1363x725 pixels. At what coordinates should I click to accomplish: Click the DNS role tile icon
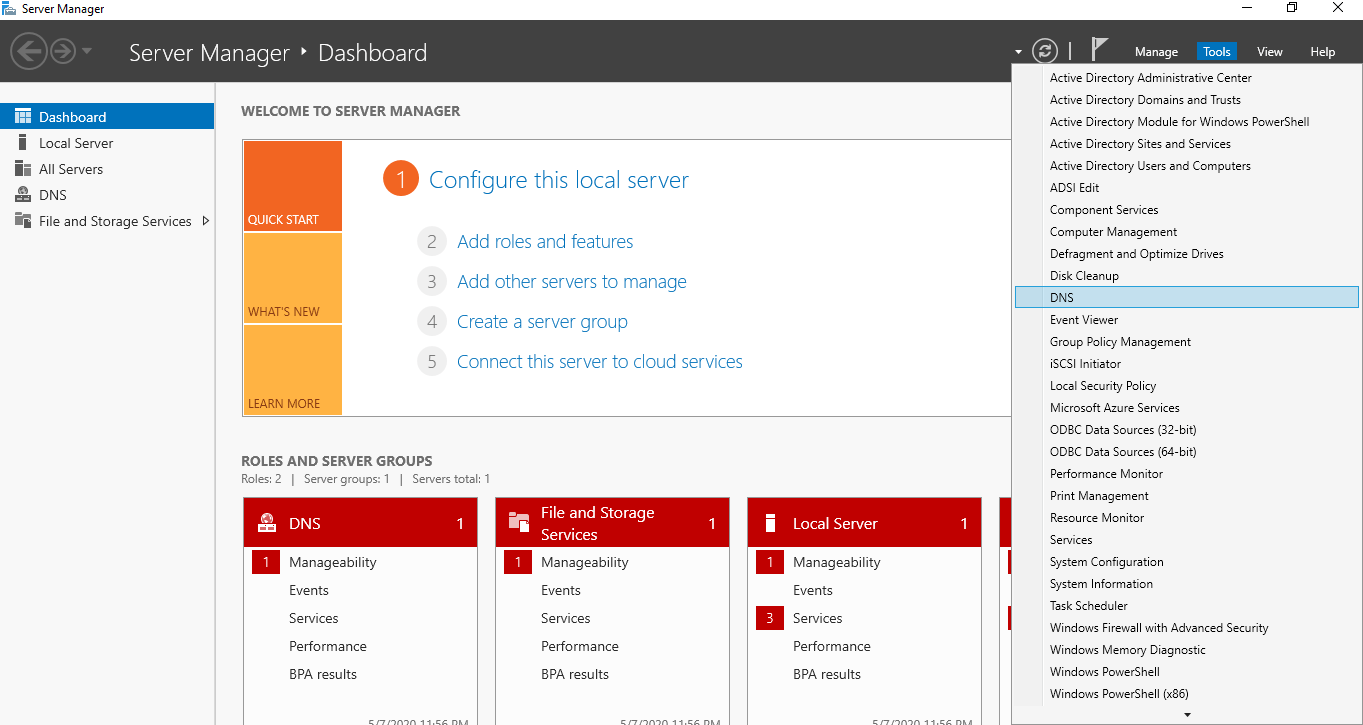267,523
